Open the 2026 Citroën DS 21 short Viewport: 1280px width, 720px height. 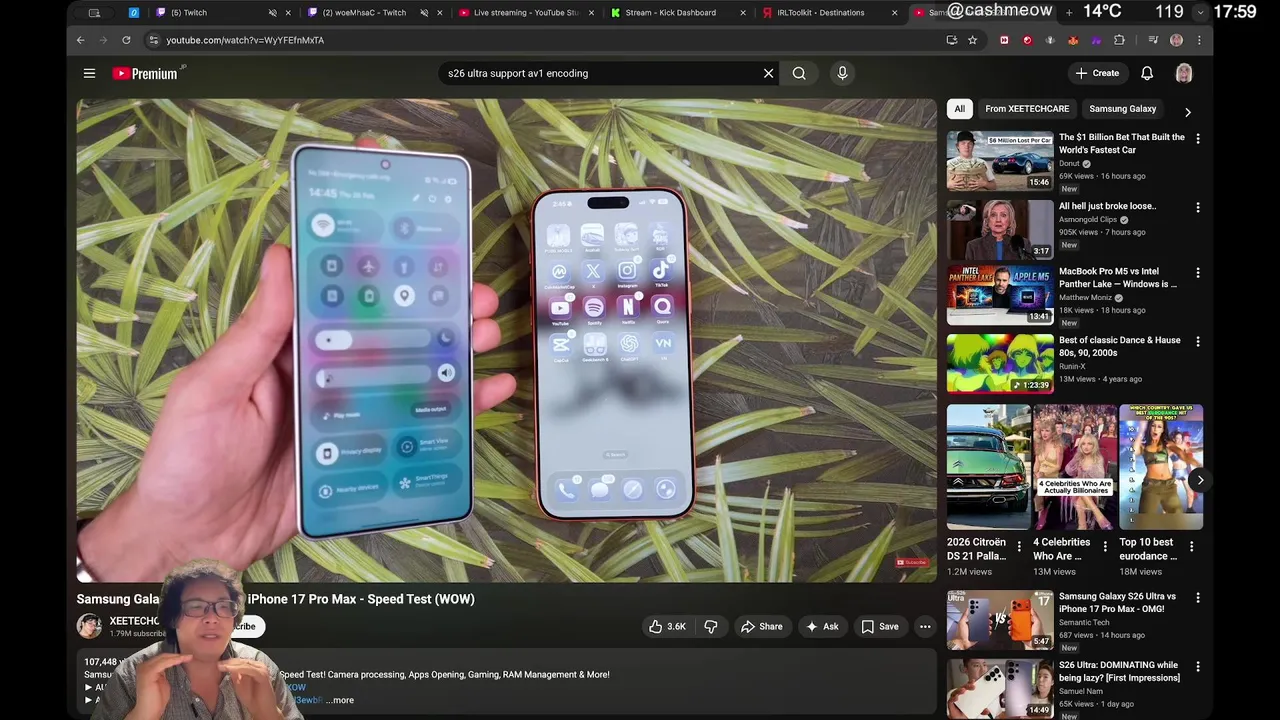(x=989, y=467)
